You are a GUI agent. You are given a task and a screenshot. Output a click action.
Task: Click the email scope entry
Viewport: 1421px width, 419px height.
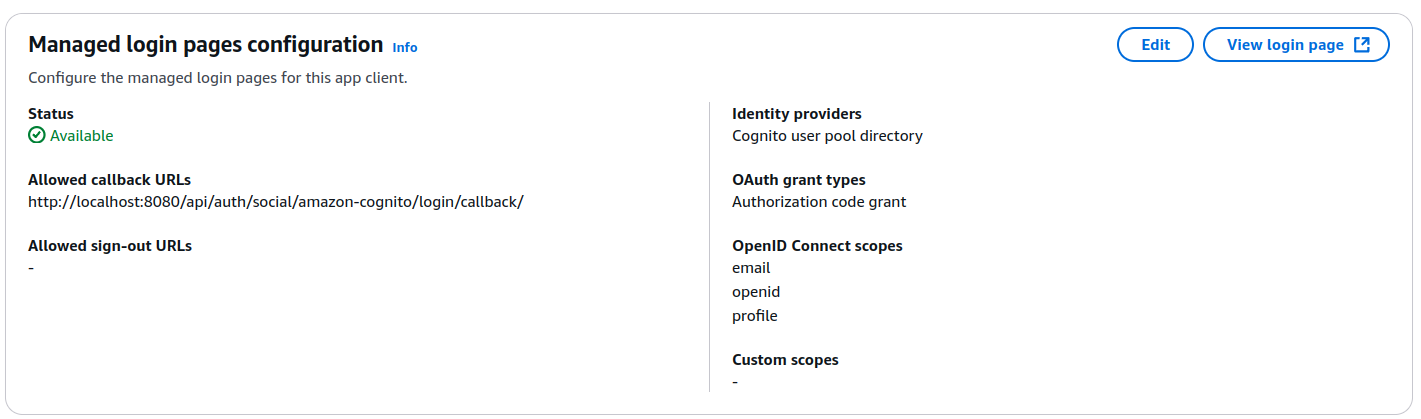pyautogui.click(x=751, y=268)
